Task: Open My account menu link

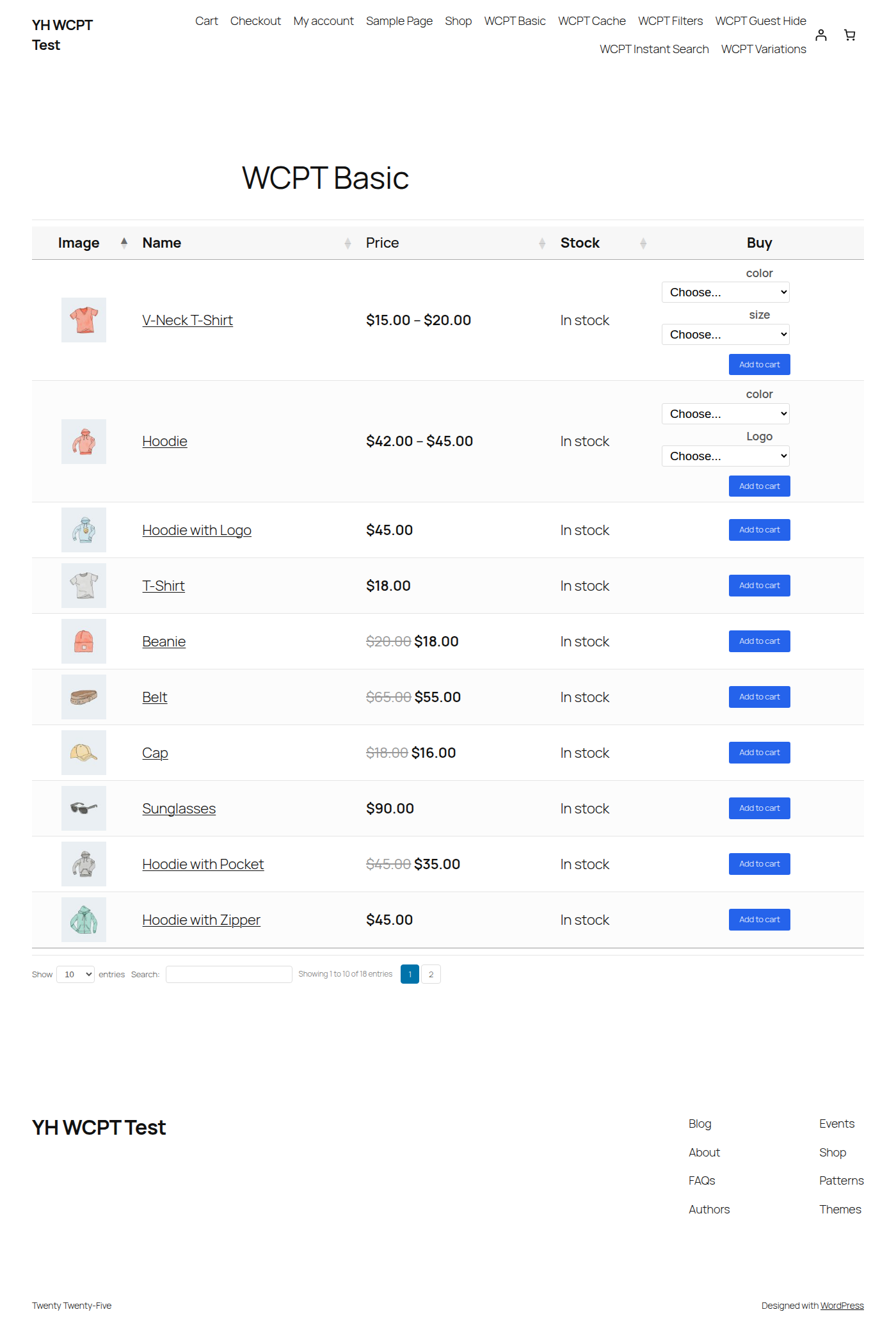Action: pos(323,21)
